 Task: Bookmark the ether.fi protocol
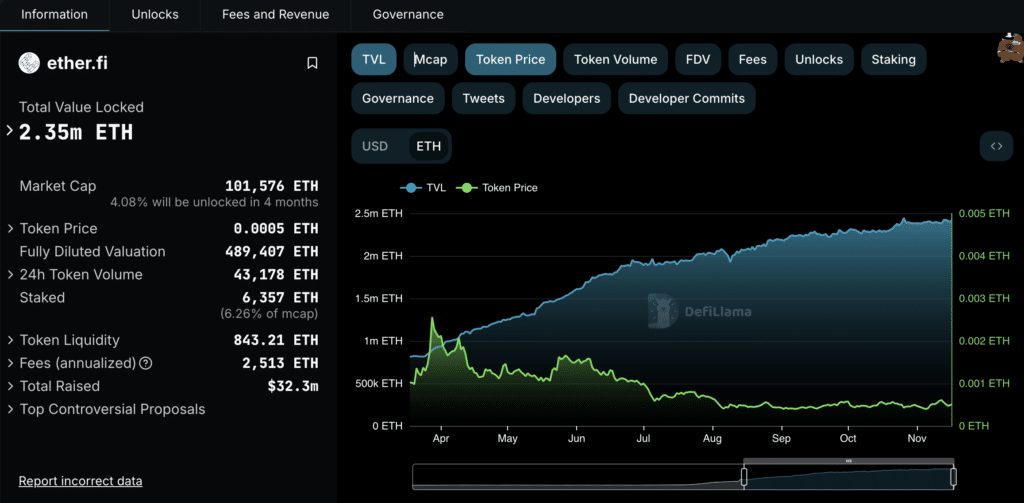[312, 63]
